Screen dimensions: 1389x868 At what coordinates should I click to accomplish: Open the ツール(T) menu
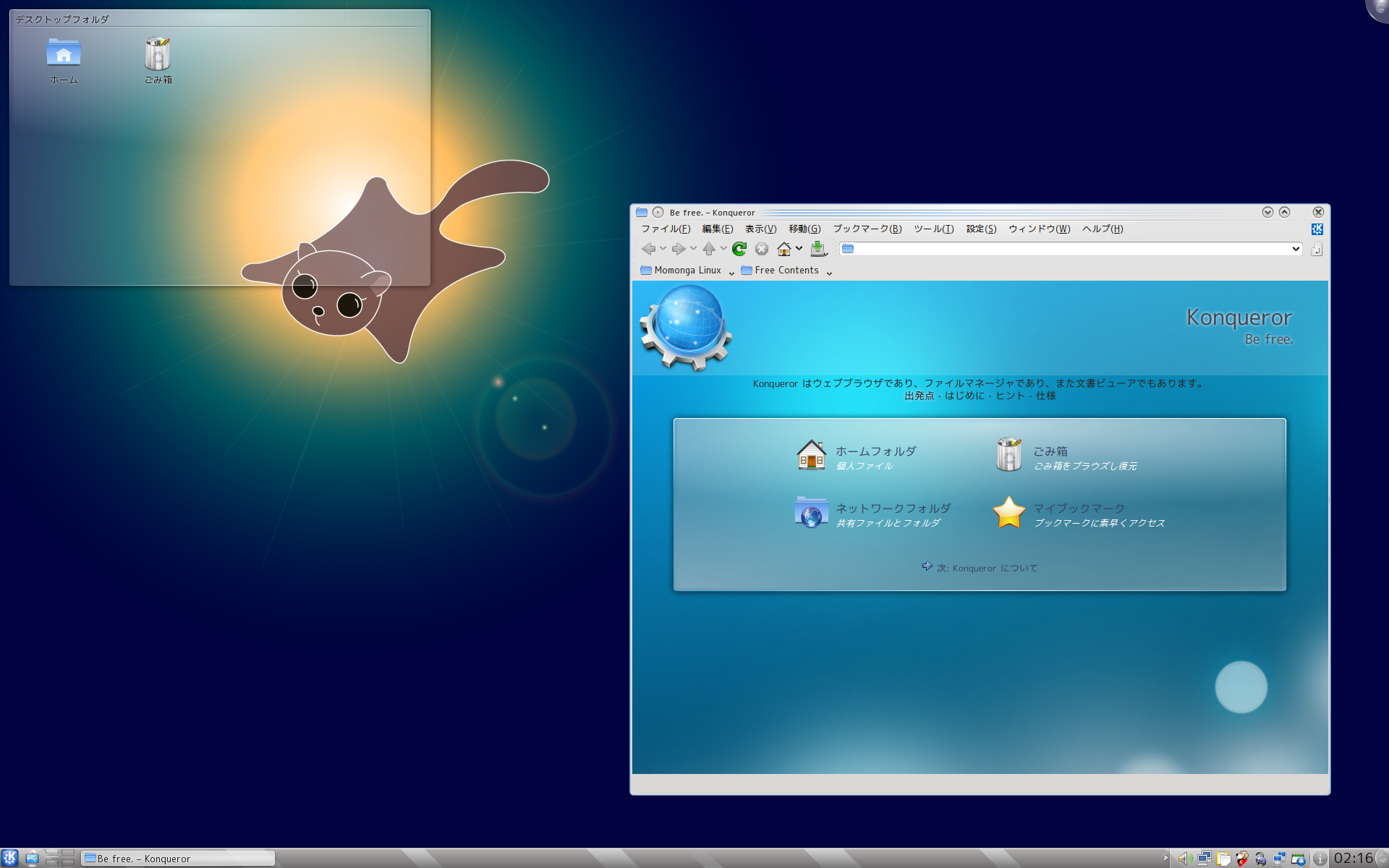(x=934, y=229)
